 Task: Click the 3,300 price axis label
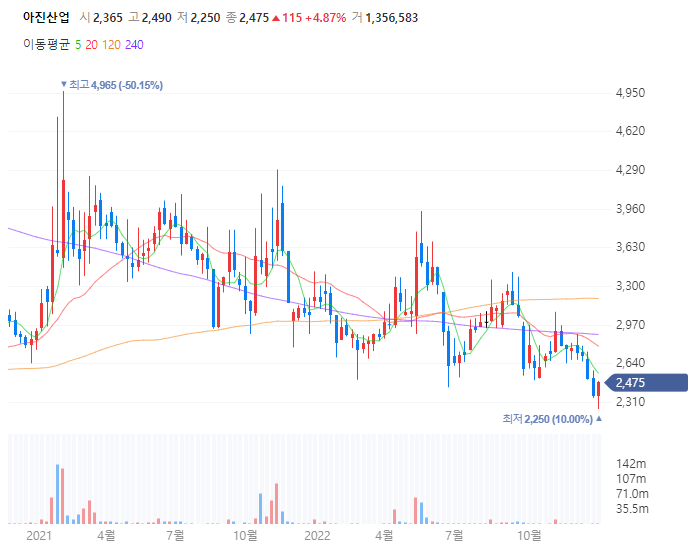click(630, 286)
